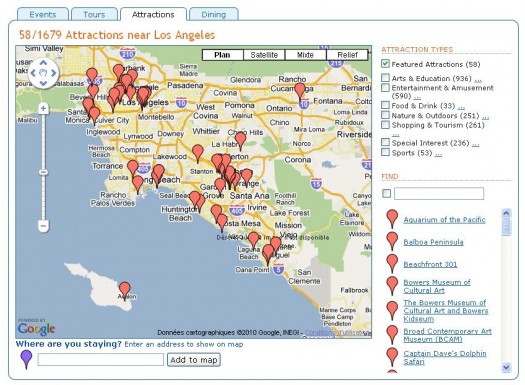Switch map to Mixte view
The image size is (525, 385).
tap(305, 55)
